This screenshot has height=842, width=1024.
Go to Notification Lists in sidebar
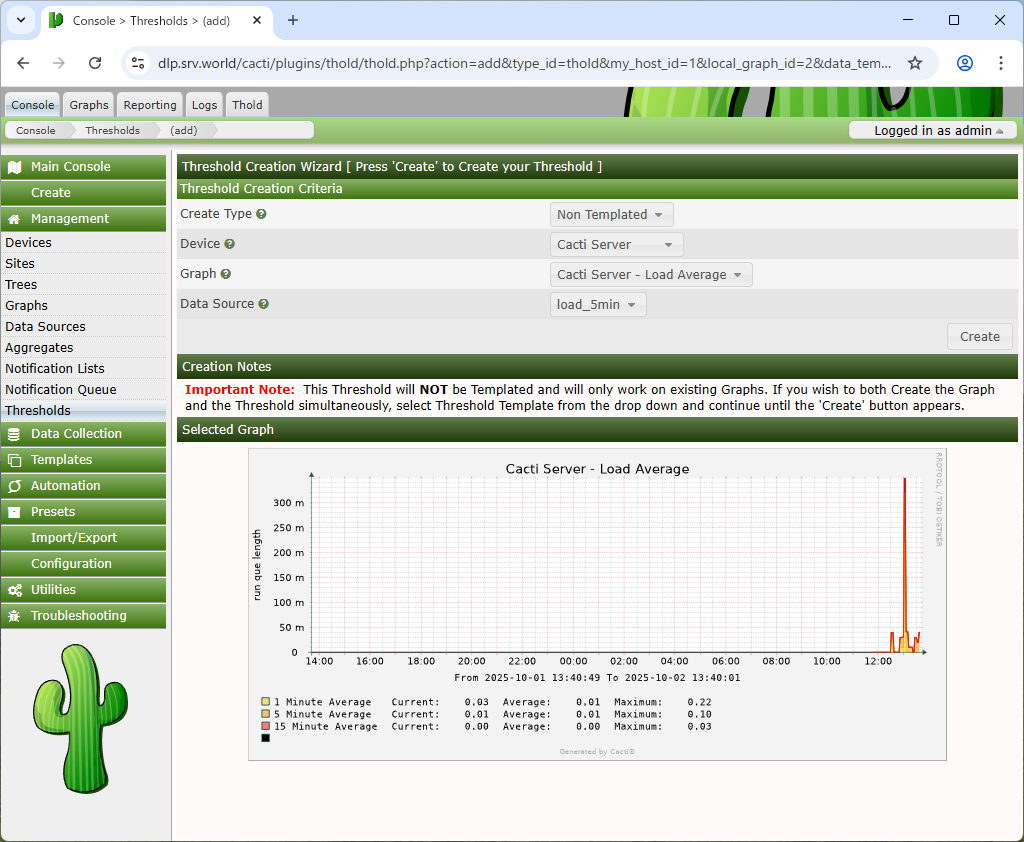(55, 369)
